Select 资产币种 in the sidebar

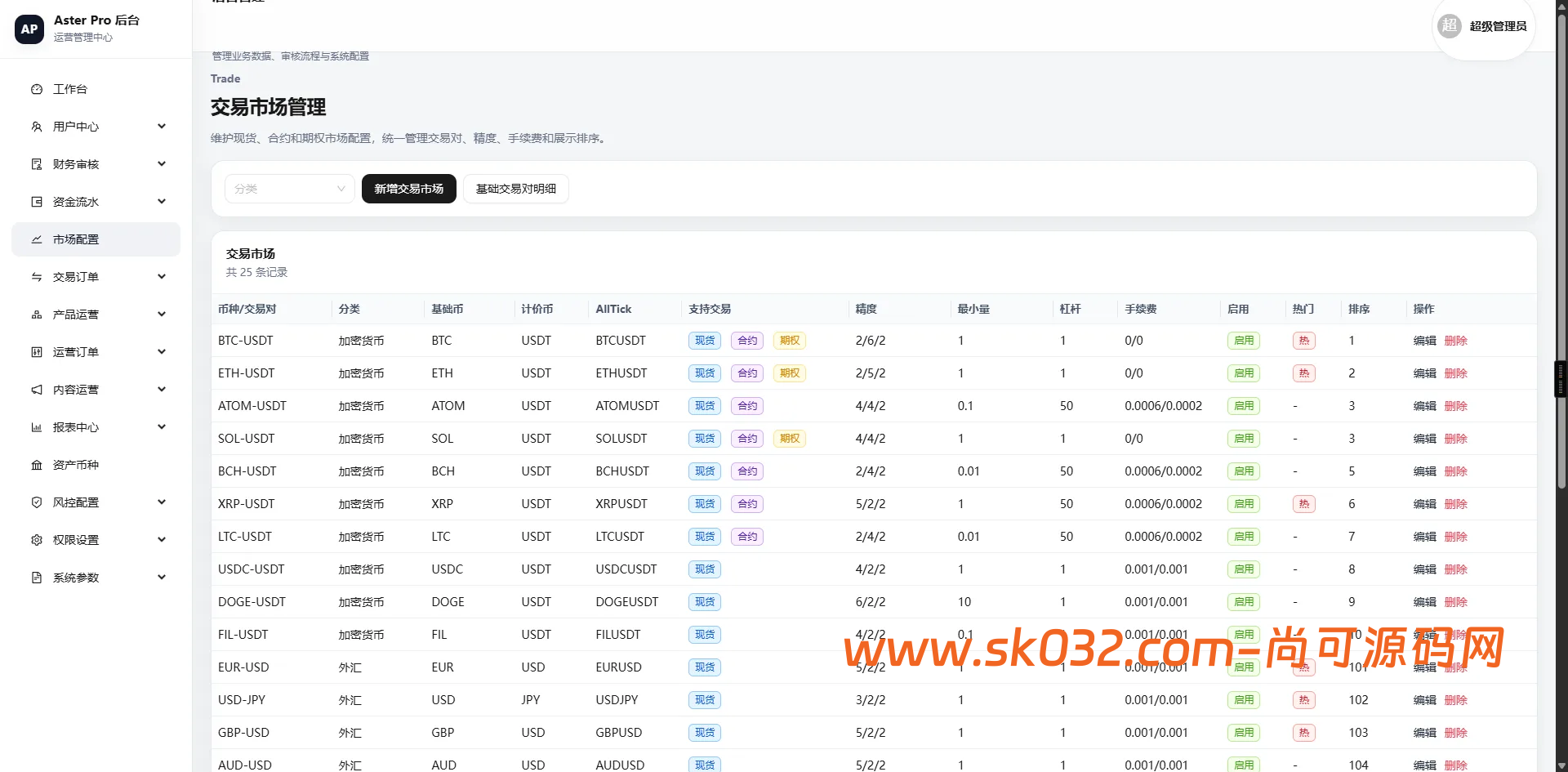(96, 465)
